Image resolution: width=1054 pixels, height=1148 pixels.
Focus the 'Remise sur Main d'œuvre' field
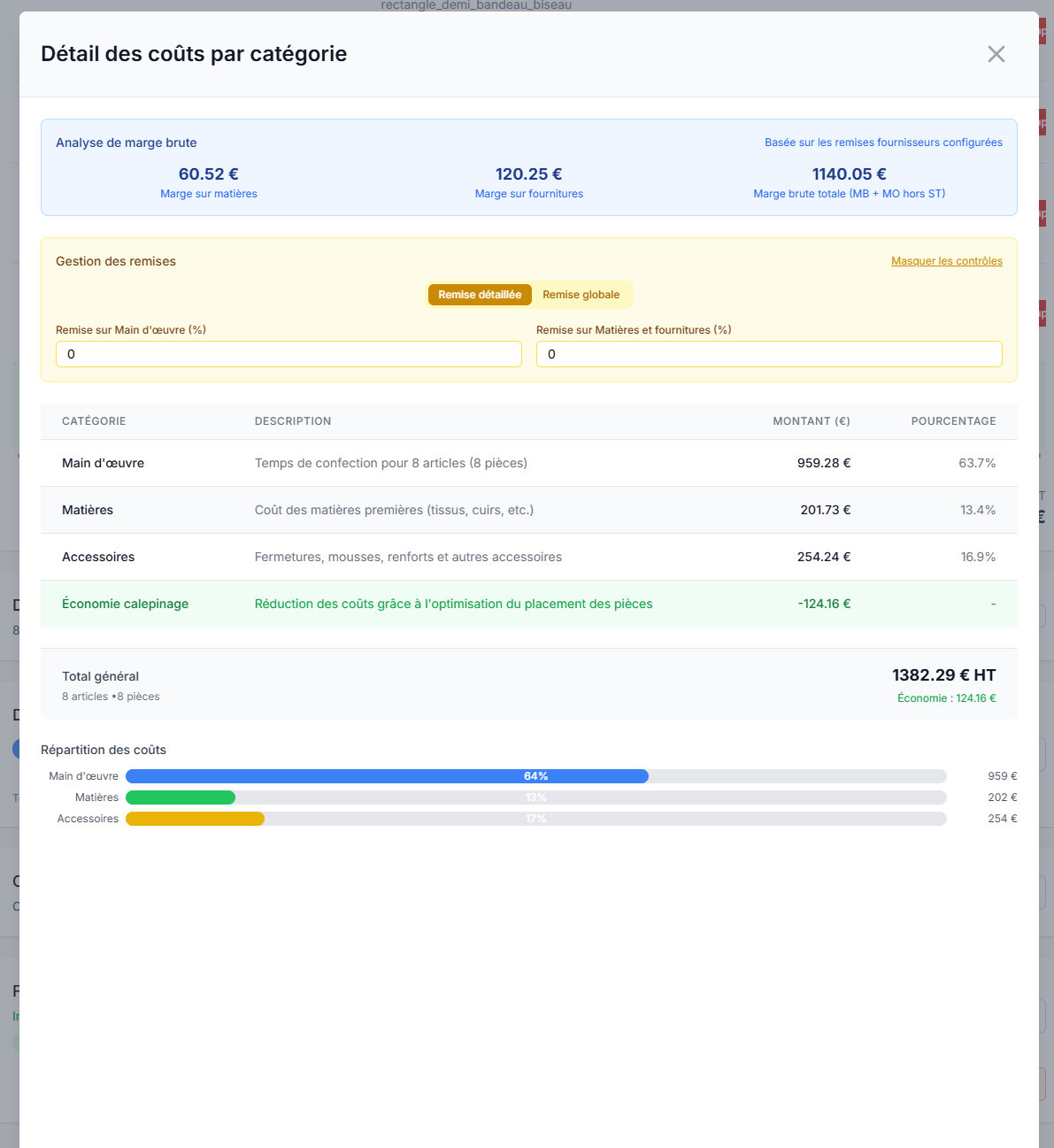tap(289, 354)
